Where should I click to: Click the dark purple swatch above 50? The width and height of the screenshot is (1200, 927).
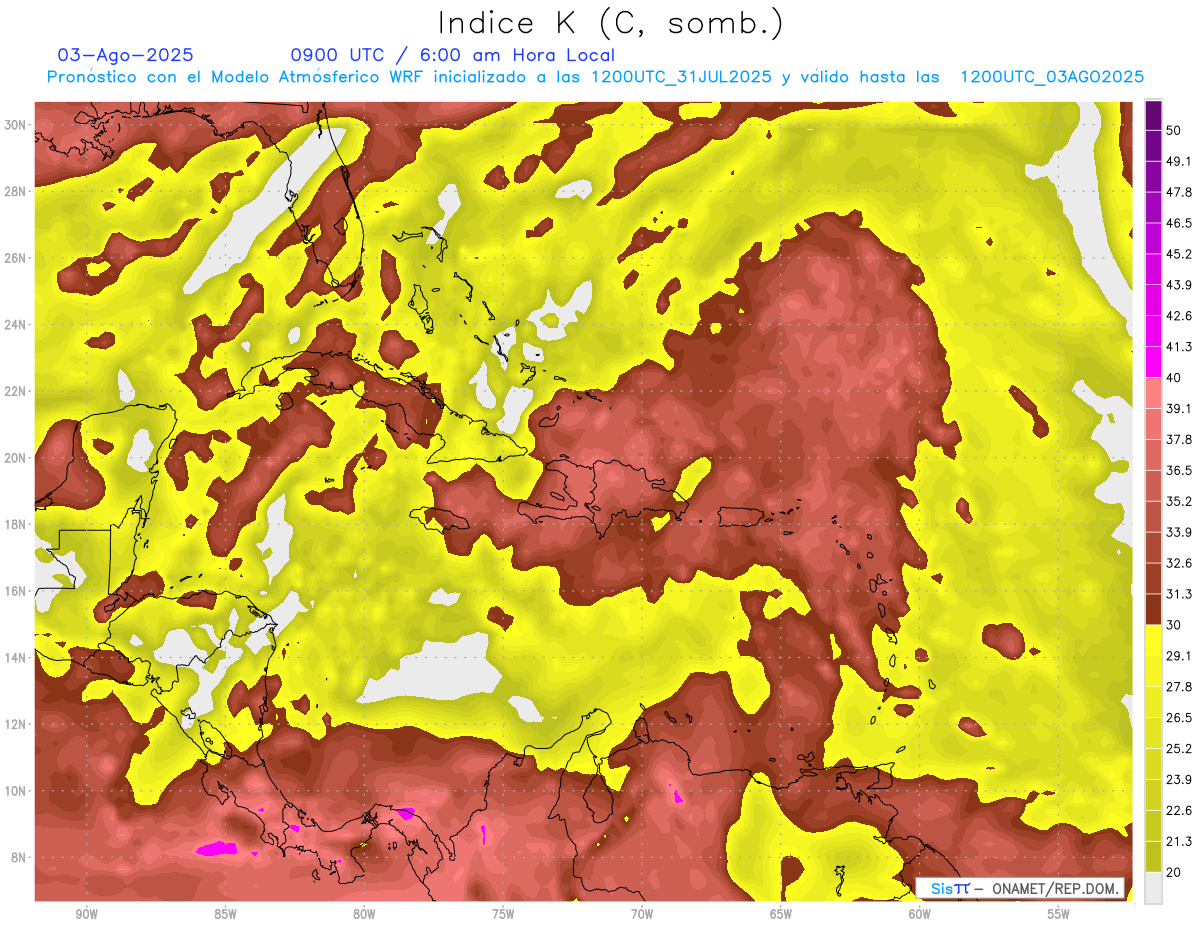(1153, 116)
